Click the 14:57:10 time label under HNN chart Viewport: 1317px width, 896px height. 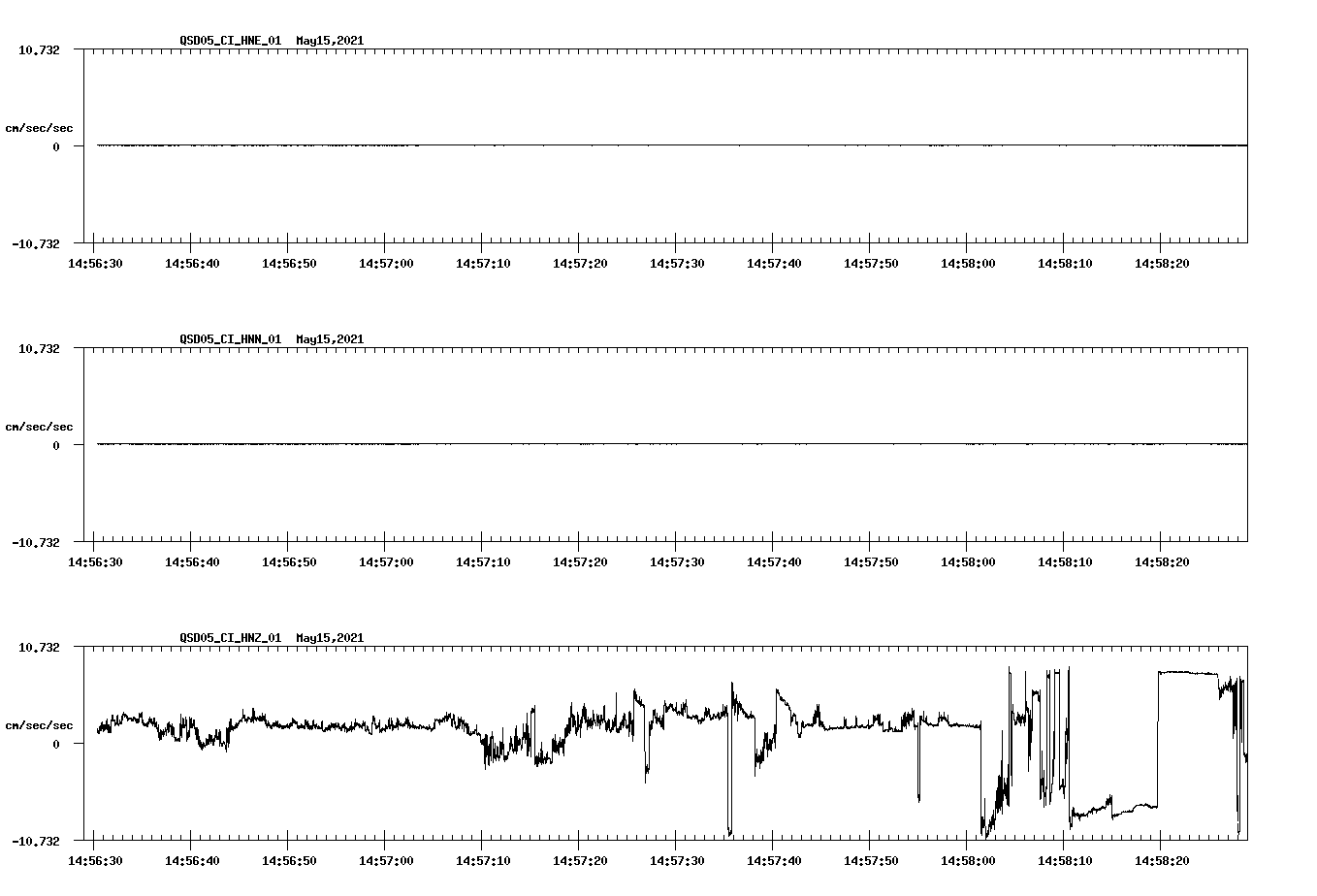coord(482,561)
